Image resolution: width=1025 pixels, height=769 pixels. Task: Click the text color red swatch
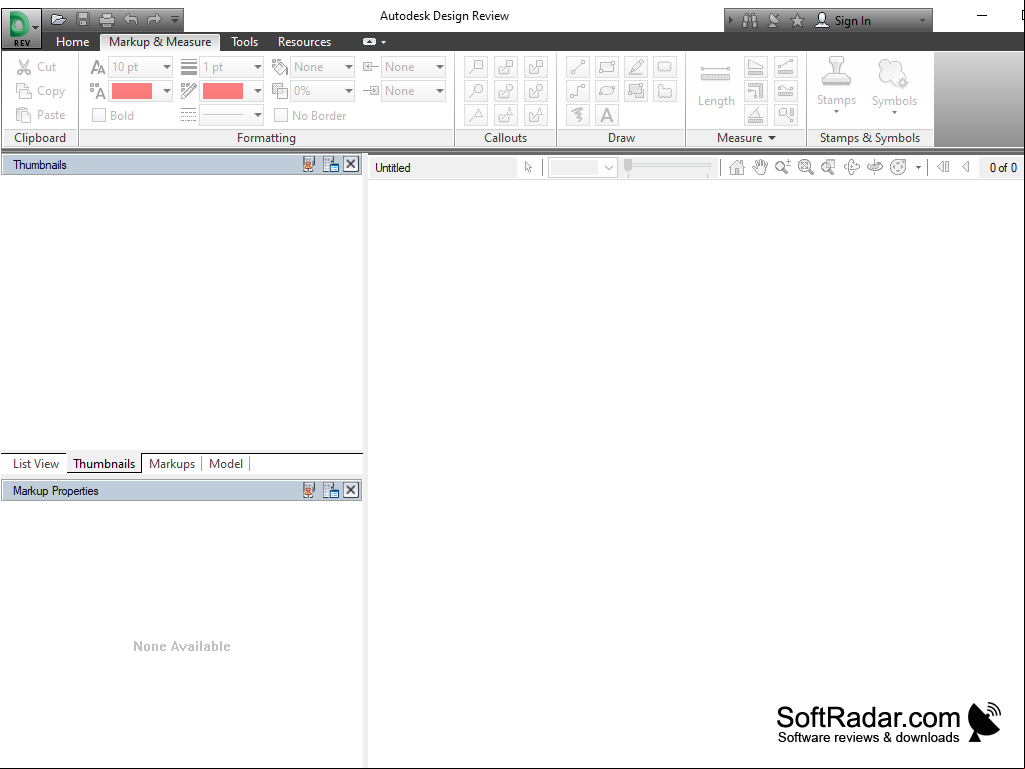point(132,91)
